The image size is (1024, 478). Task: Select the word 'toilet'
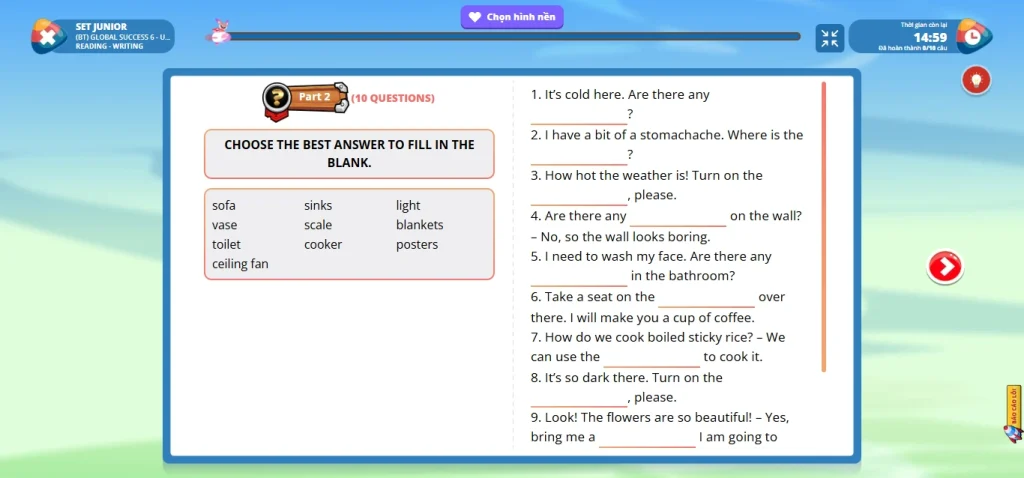(227, 245)
